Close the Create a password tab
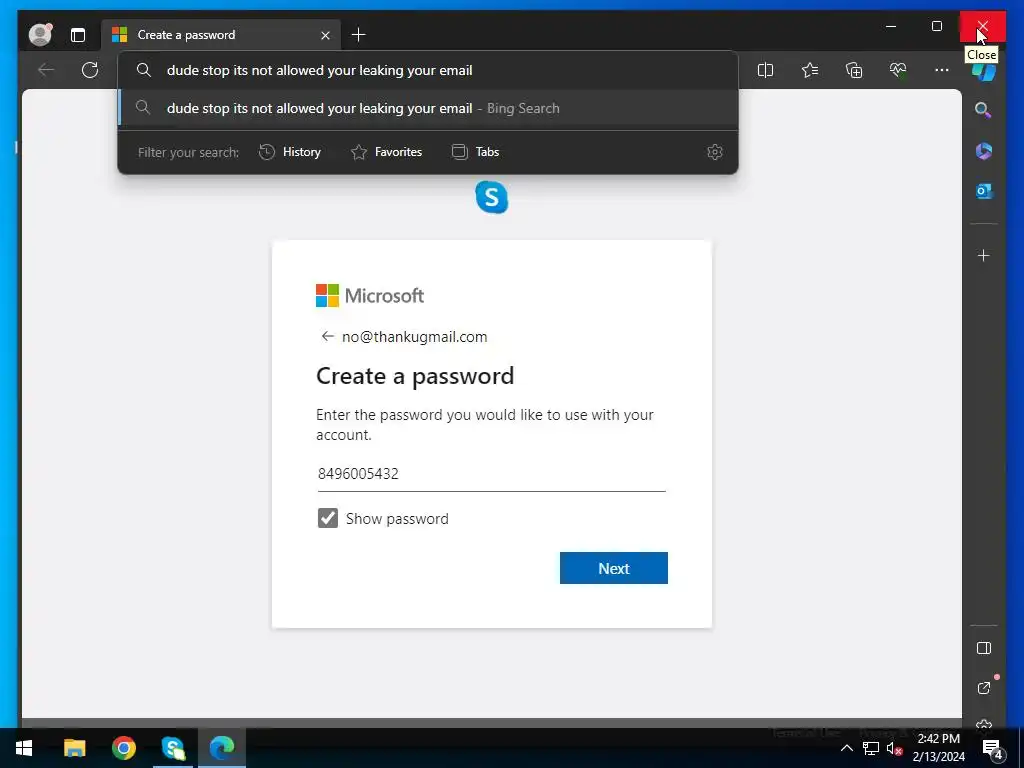Screen dimensions: 1024x768 click(x=325, y=35)
